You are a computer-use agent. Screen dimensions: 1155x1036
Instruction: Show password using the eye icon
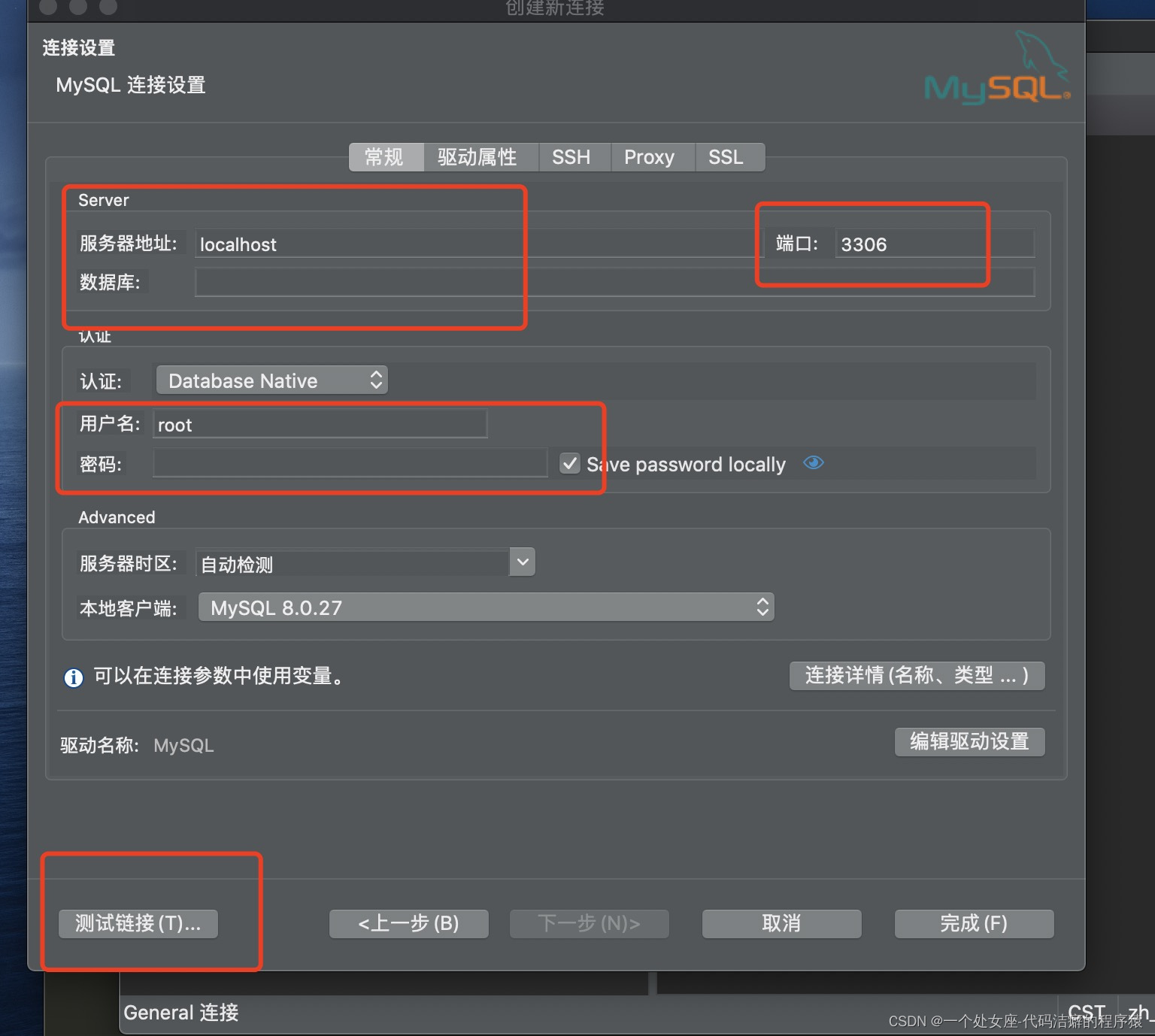814,463
